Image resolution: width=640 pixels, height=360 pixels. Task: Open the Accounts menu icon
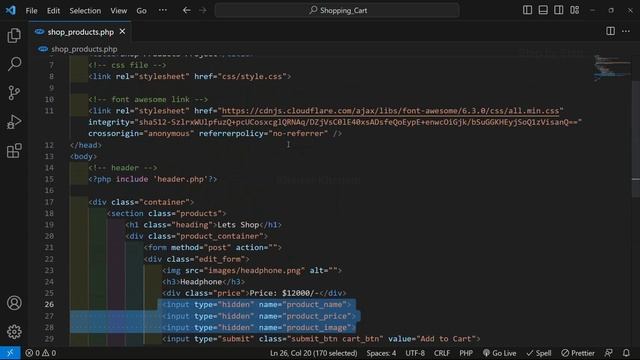point(14,303)
